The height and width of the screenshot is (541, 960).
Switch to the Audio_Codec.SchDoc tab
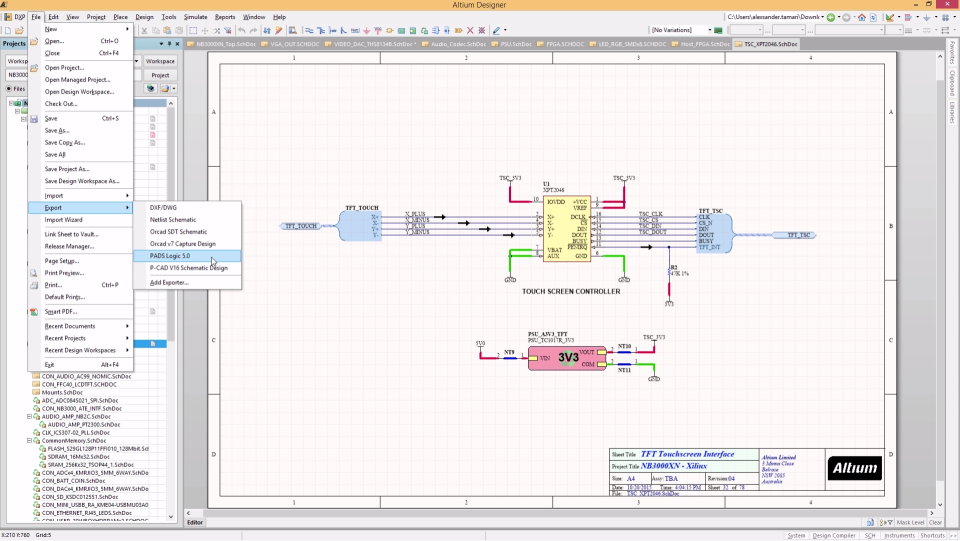[454, 44]
